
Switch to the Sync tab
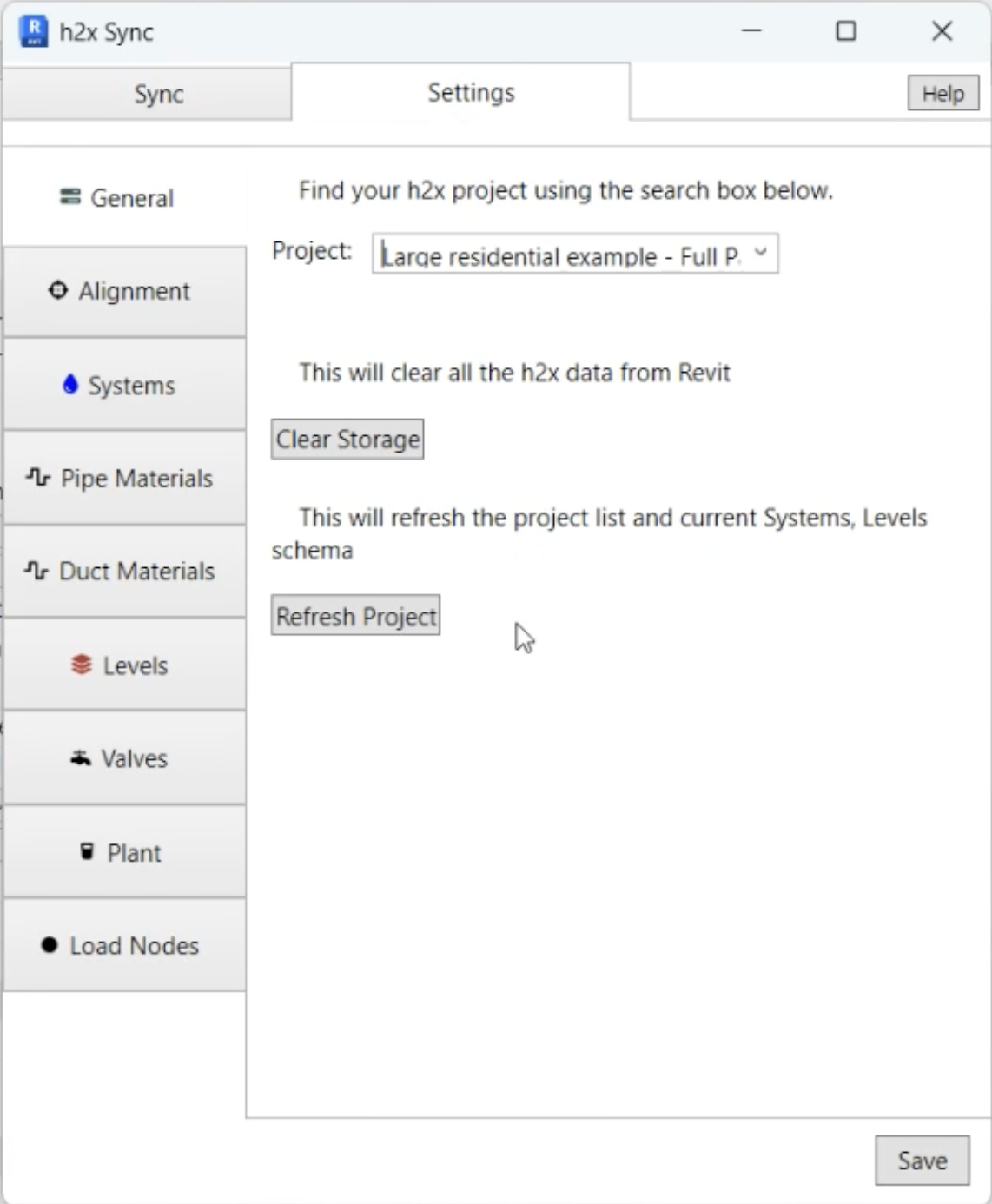tap(158, 94)
